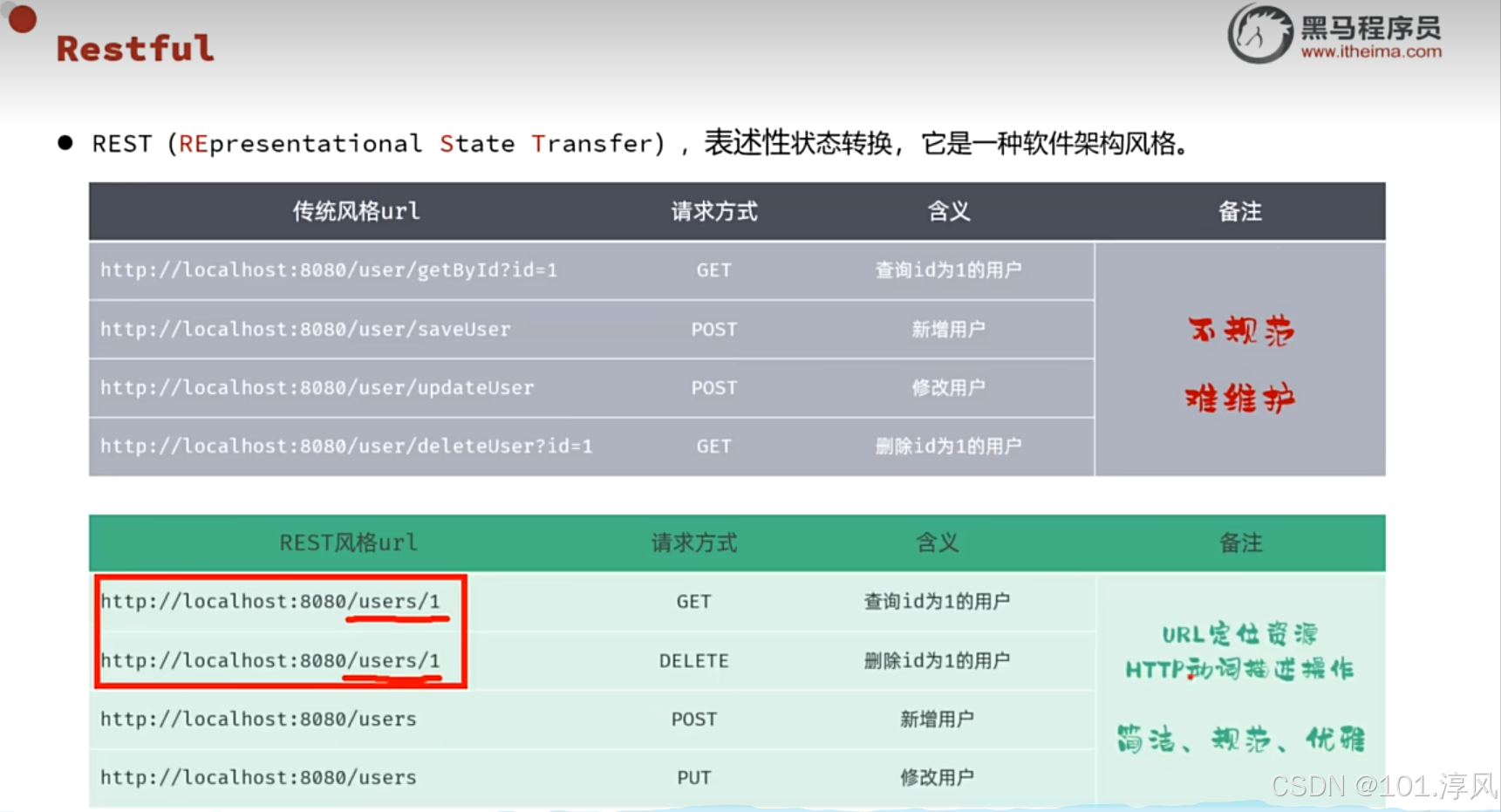Click the GET method in the REST table
This screenshot has height=812, width=1501.
click(694, 602)
